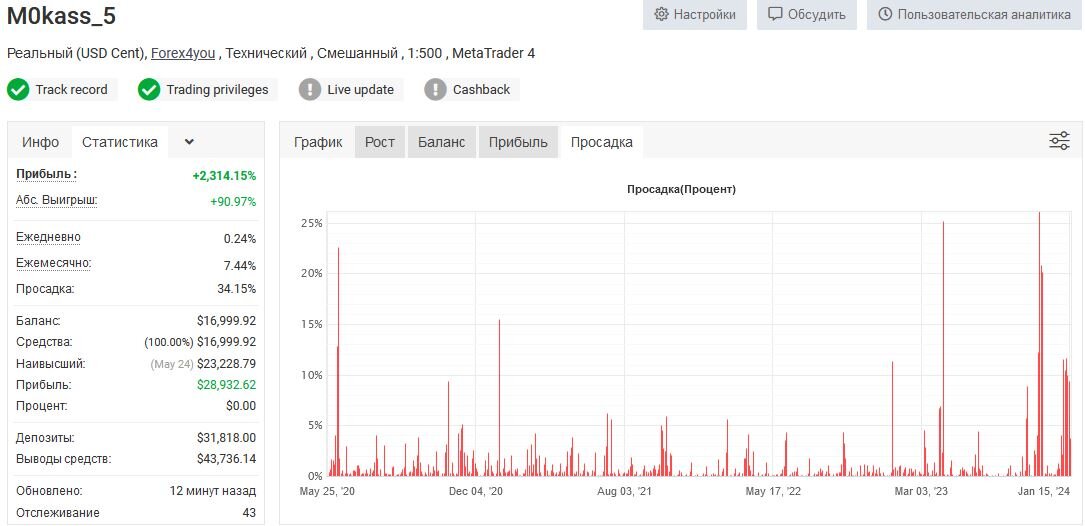
Task: Click the $23,228.79 highest balance value
Action: click(x=226, y=363)
